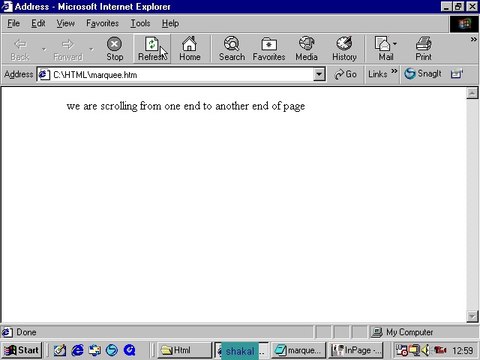Viewport: 480px width, 360px height.
Task: Click the Go button
Action: click(x=346, y=74)
